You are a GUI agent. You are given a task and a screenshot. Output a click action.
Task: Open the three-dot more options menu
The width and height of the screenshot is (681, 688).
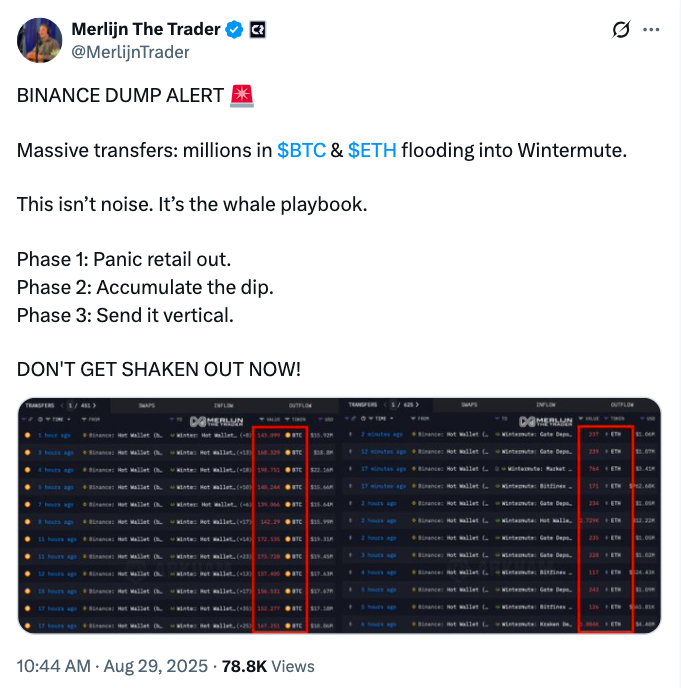(651, 30)
